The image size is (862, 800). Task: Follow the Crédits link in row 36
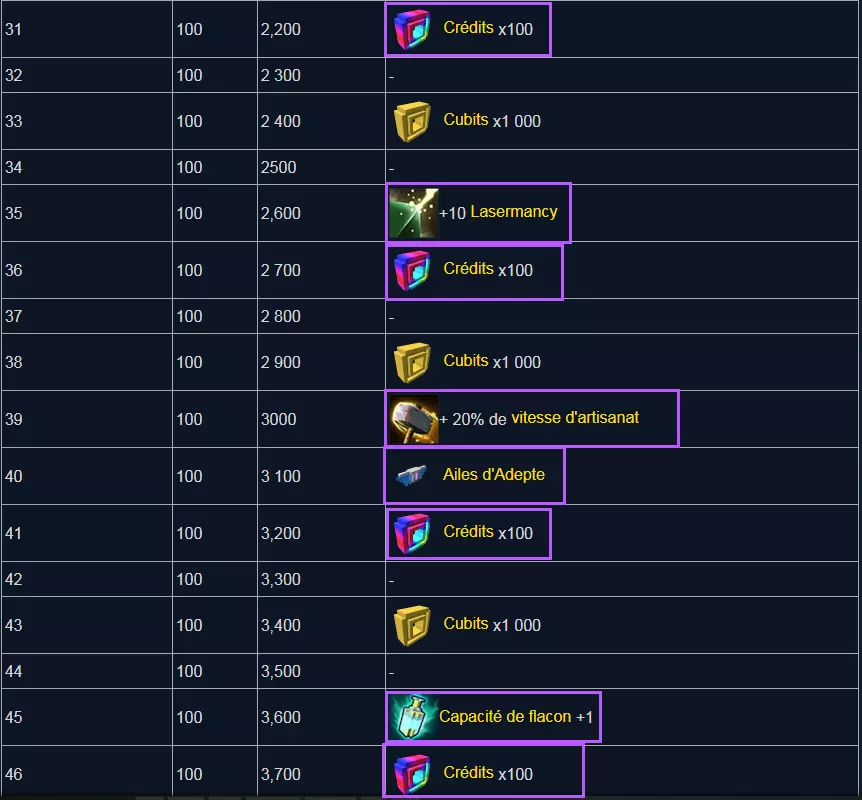pyautogui.click(x=468, y=269)
